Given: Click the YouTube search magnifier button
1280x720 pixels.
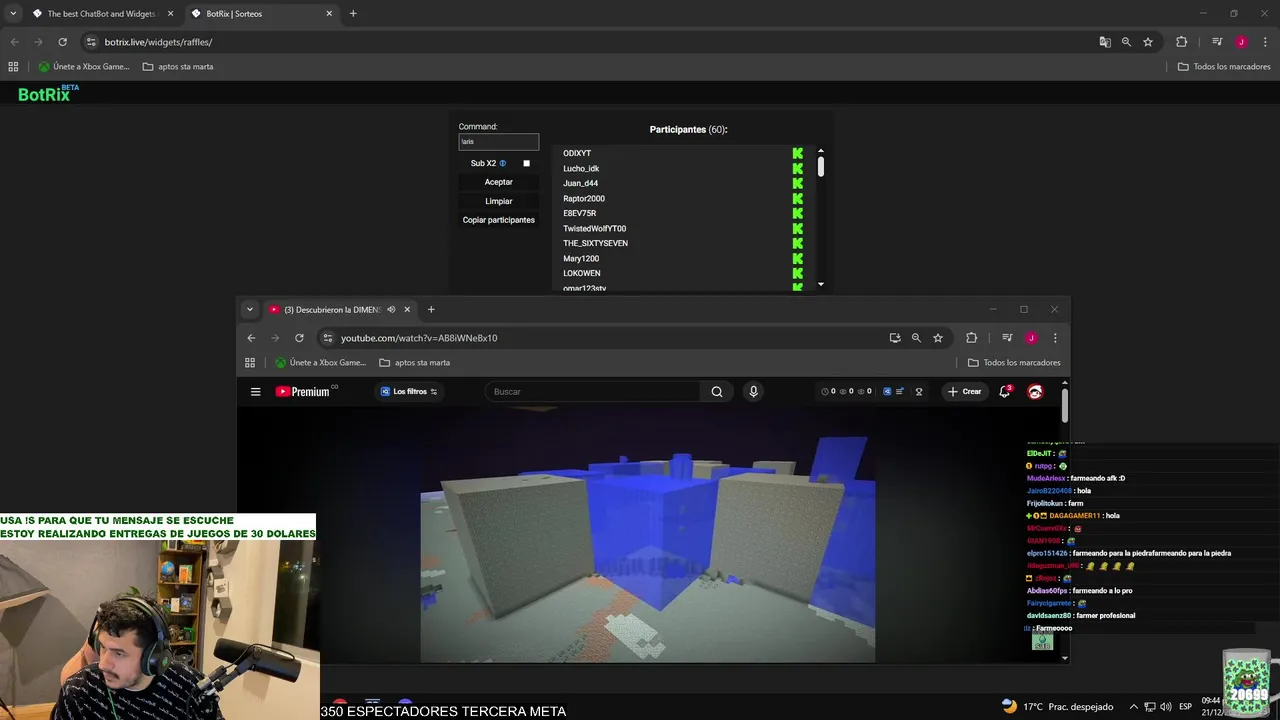Looking at the screenshot, I should pyautogui.click(x=717, y=392).
